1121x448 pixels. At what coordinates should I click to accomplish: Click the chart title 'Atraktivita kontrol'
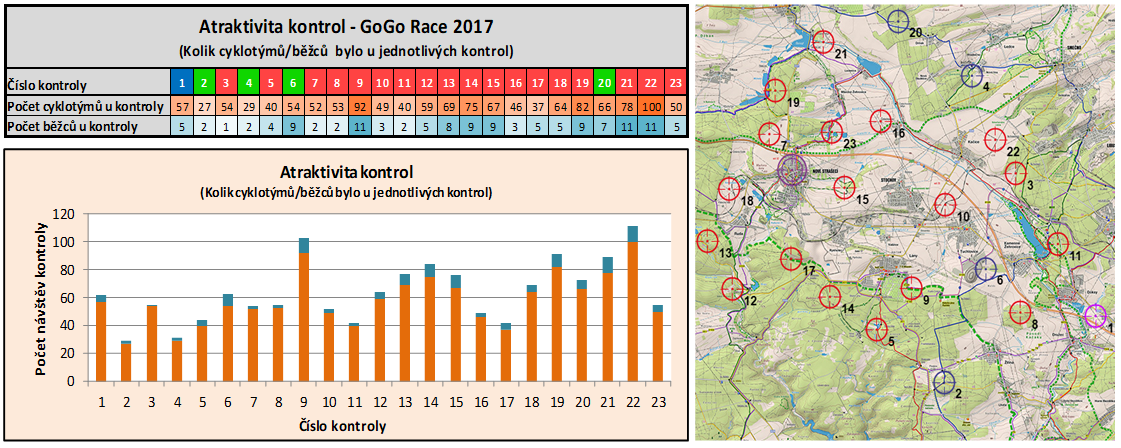click(x=346, y=173)
